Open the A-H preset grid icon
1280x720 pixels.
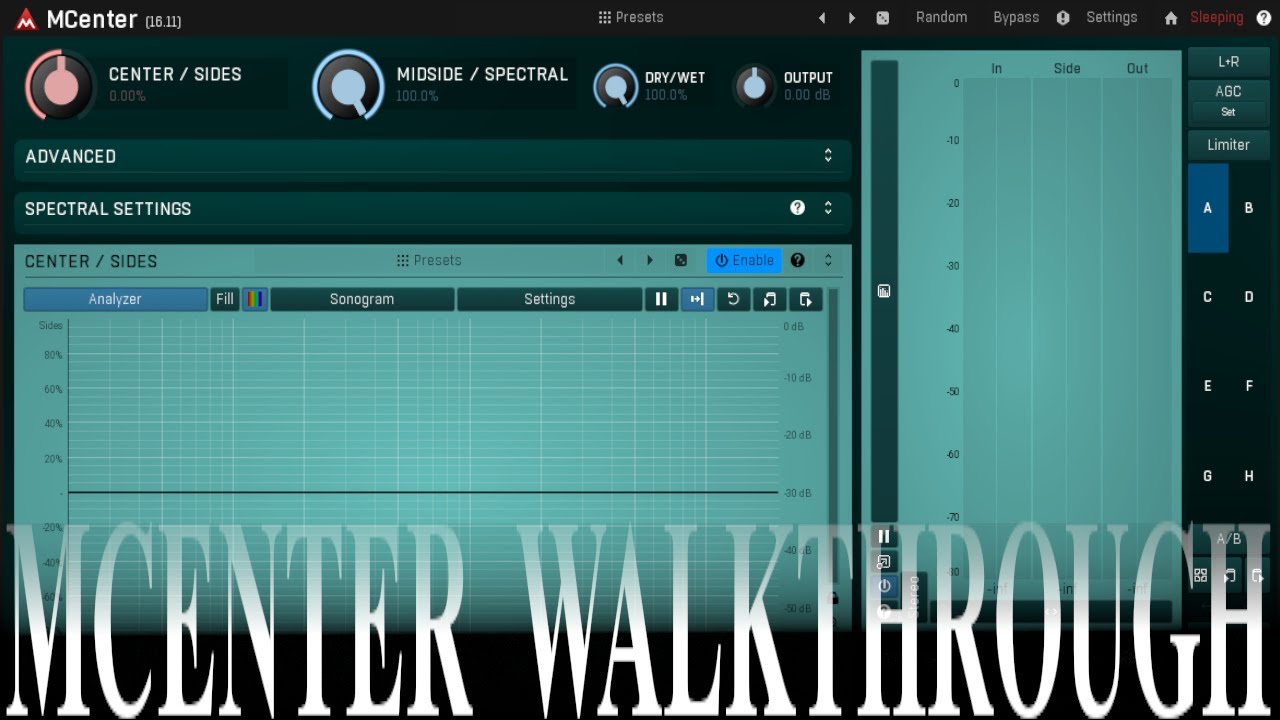pos(1200,576)
